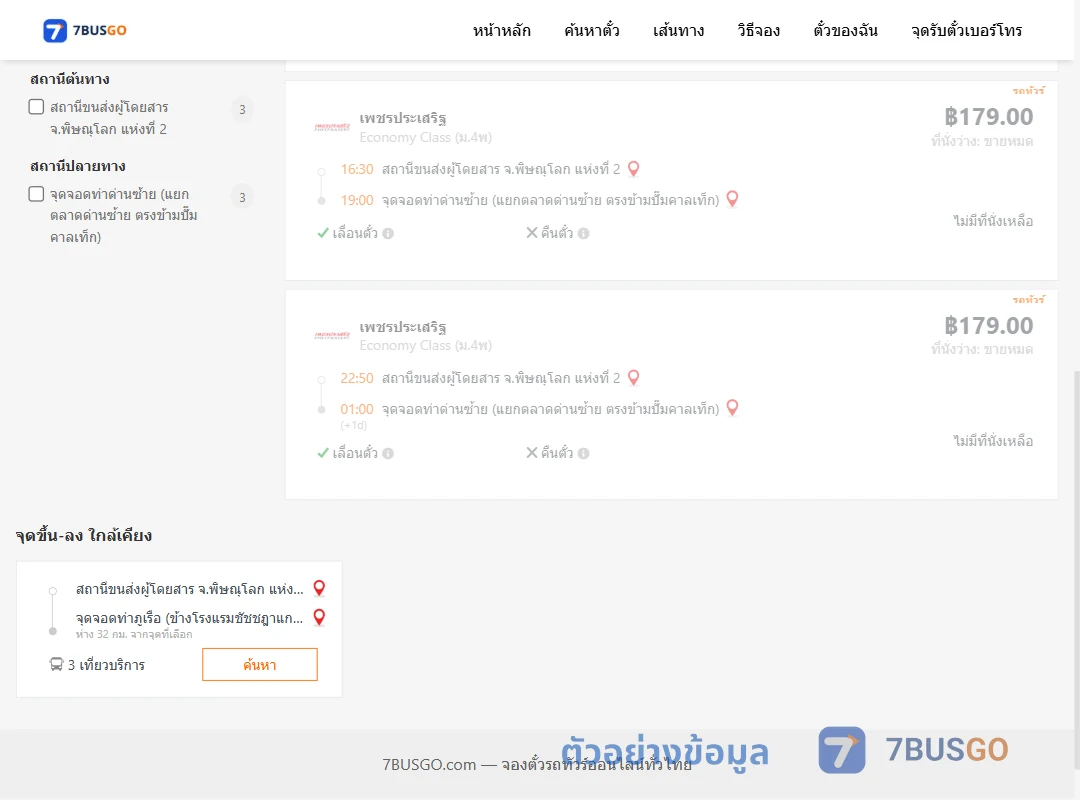
Task: Click map pin beside 16:30 departure station
Action: tap(634, 168)
